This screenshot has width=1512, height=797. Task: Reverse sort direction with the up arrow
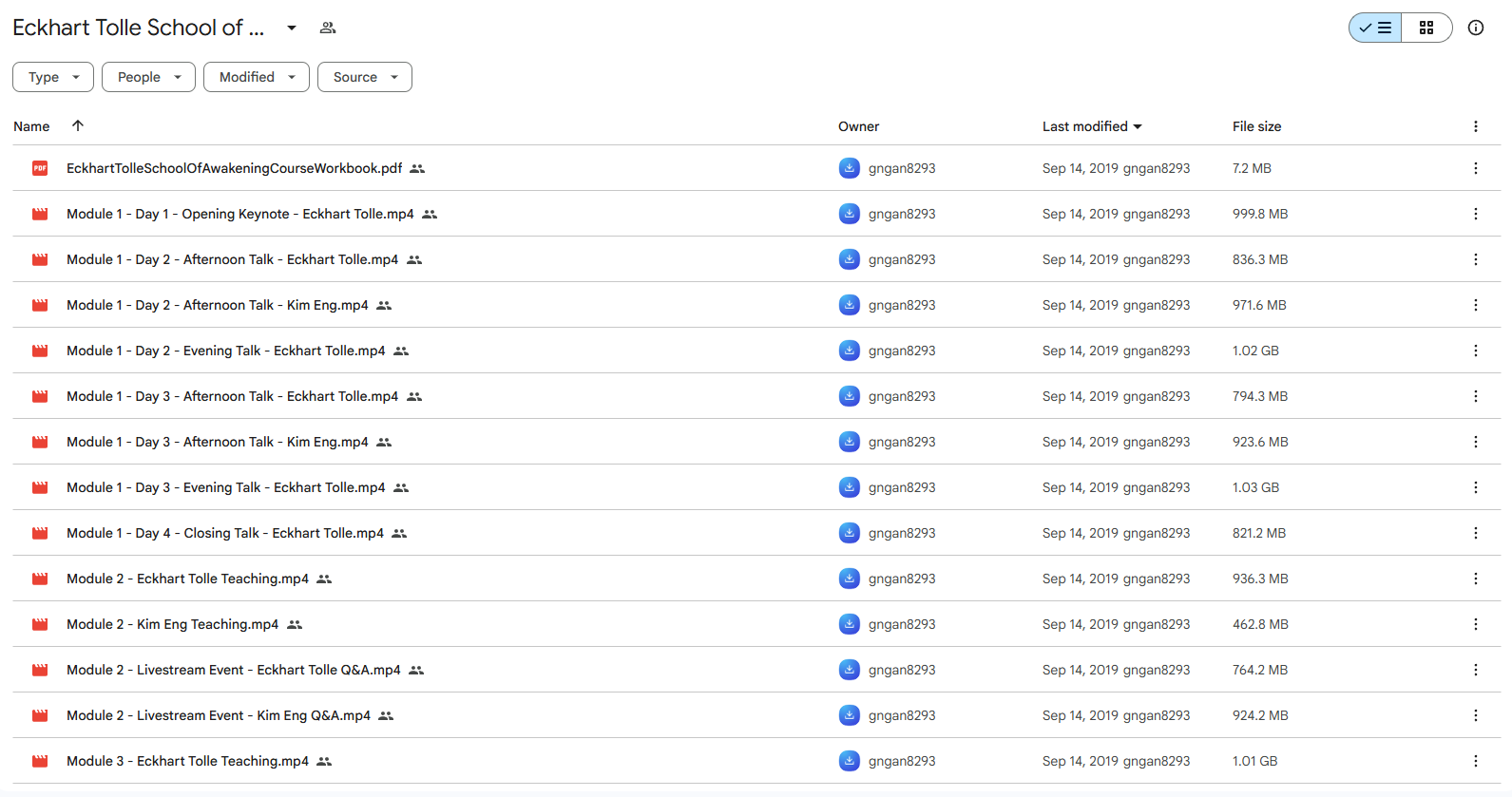[x=78, y=125]
